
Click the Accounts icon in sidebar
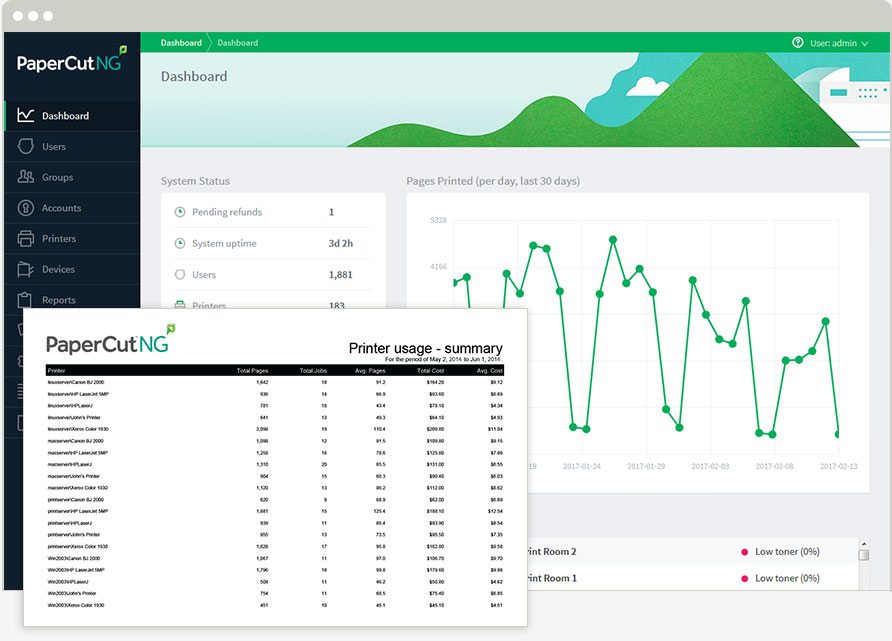(x=26, y=208)
